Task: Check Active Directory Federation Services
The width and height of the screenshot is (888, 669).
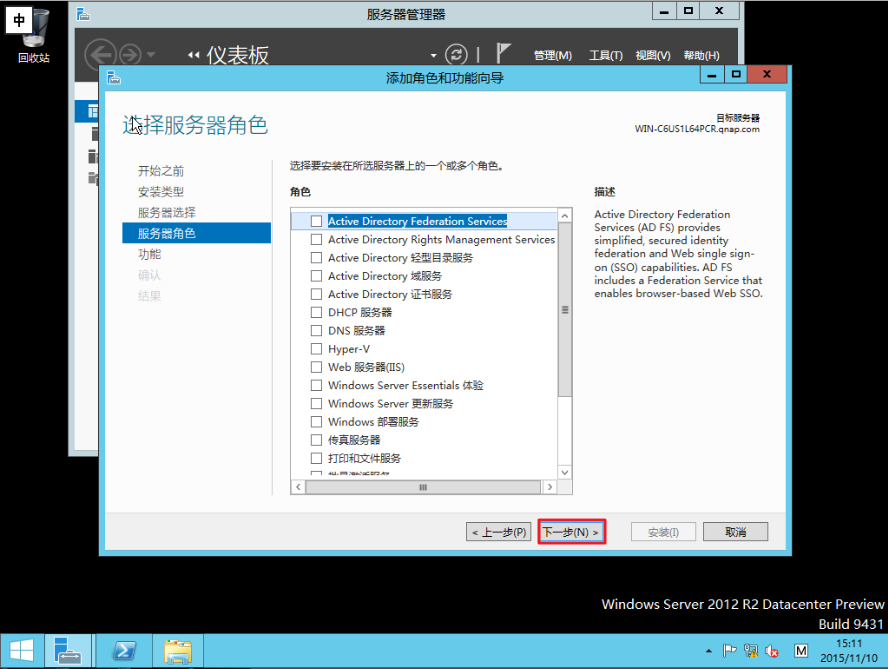Action: click(317, 221)
